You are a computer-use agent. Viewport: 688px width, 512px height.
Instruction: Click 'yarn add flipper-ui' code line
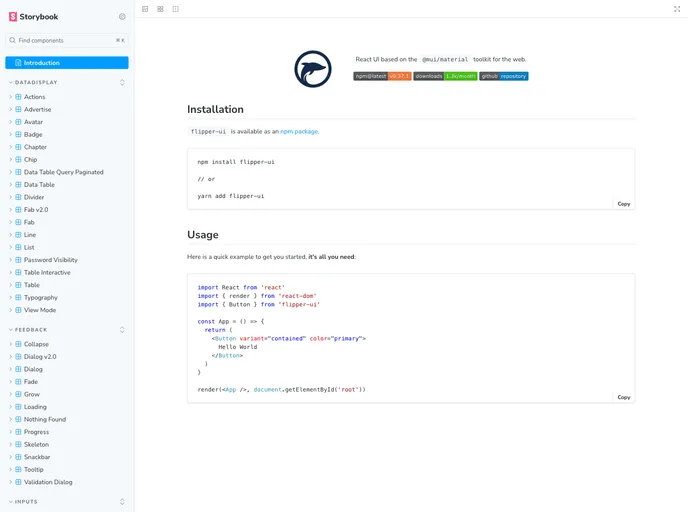pyautogui.click(x=231, y=196)
